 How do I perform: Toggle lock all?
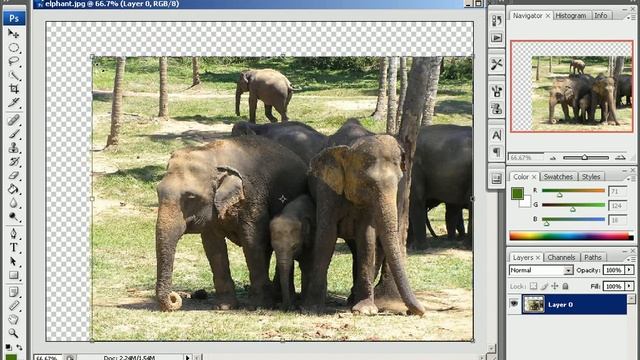coord(565,286)
